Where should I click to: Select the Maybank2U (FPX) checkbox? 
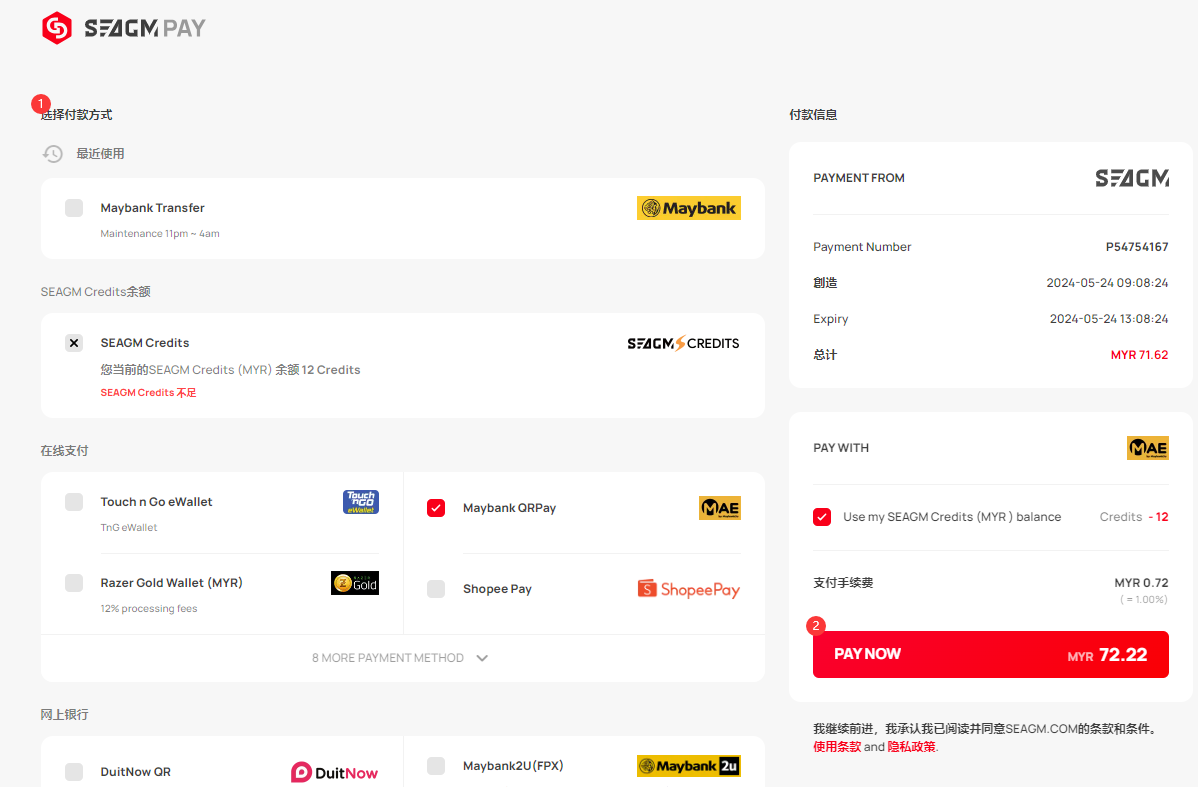tap(436, 766)
